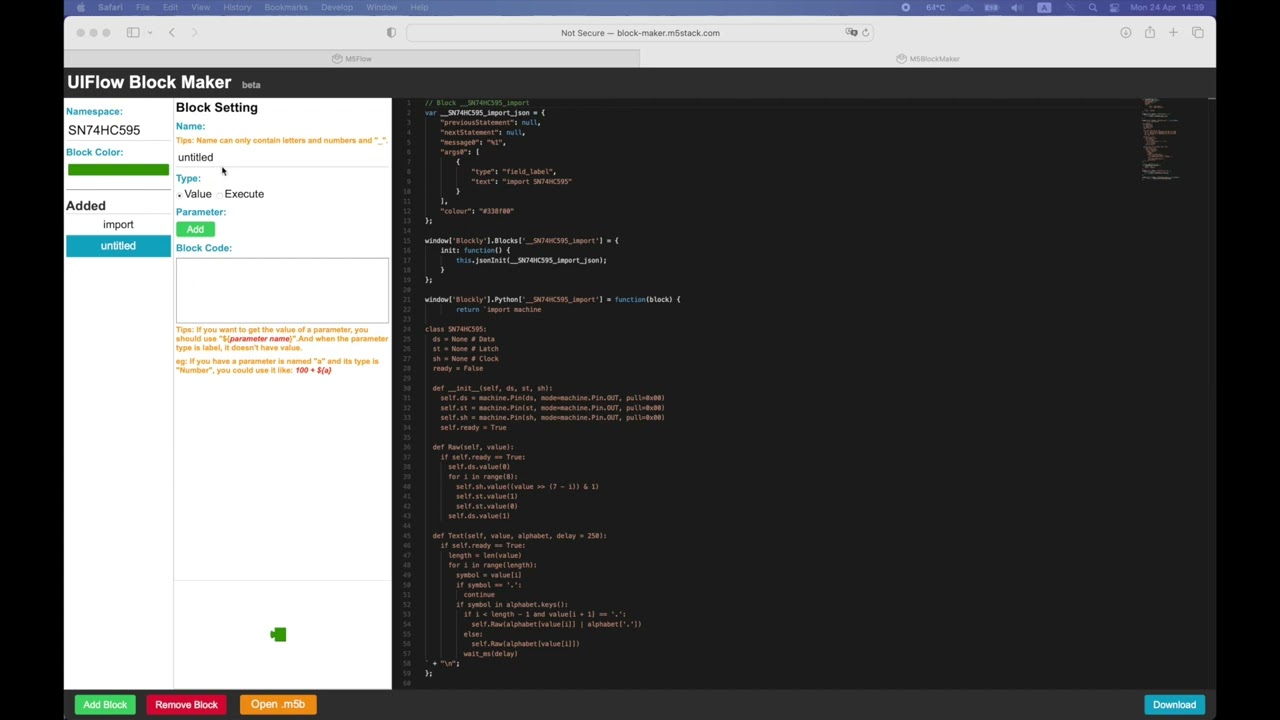
Task: Click the Add Block button
Action: pos(105,705)
